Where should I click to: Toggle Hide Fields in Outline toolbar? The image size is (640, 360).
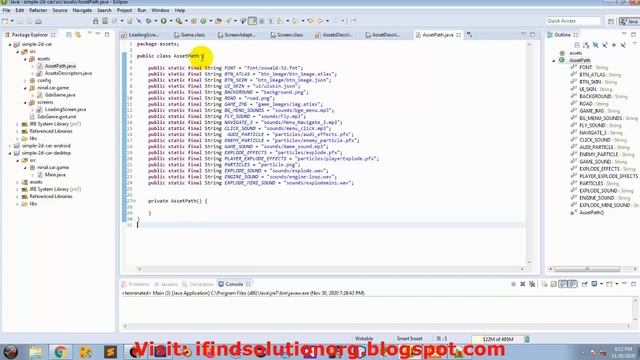click(x=596, y=45)
